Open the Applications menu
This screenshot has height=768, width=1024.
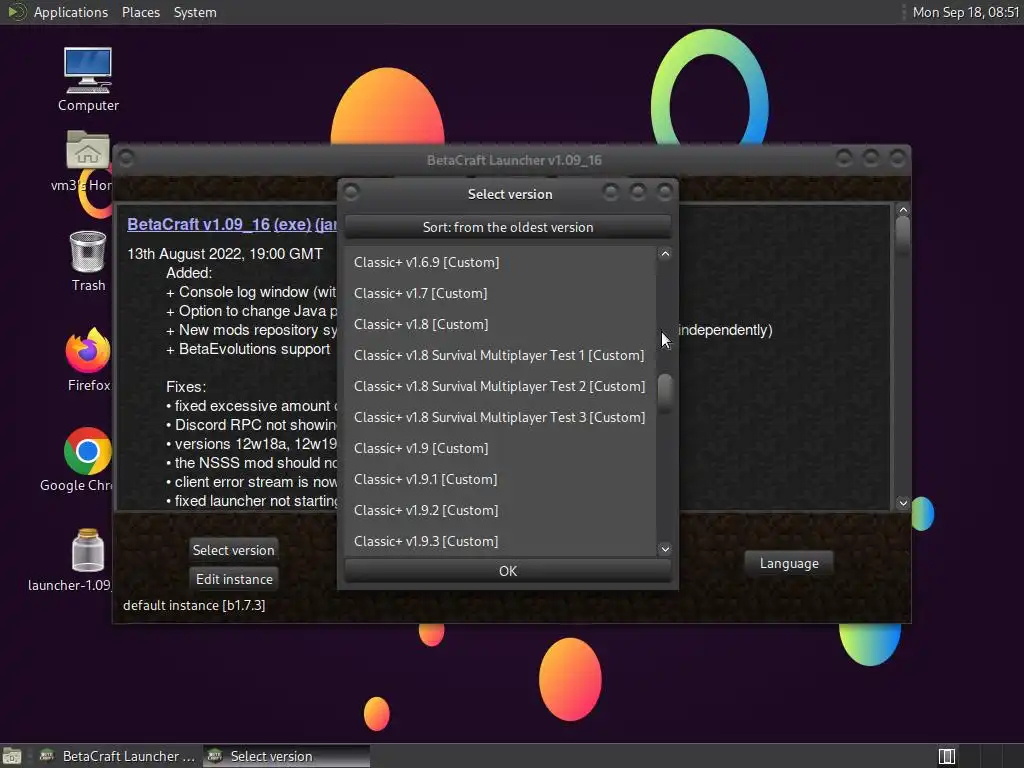click(71, 12)
